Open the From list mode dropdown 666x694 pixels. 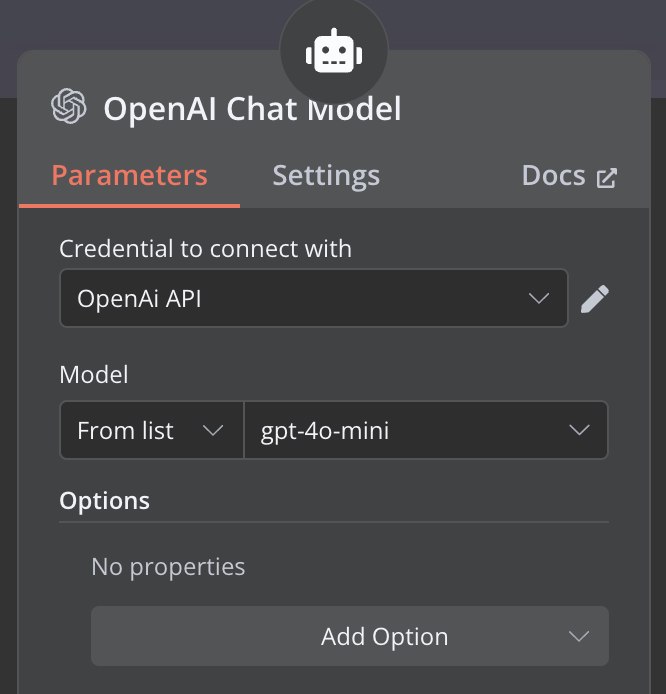152,430
